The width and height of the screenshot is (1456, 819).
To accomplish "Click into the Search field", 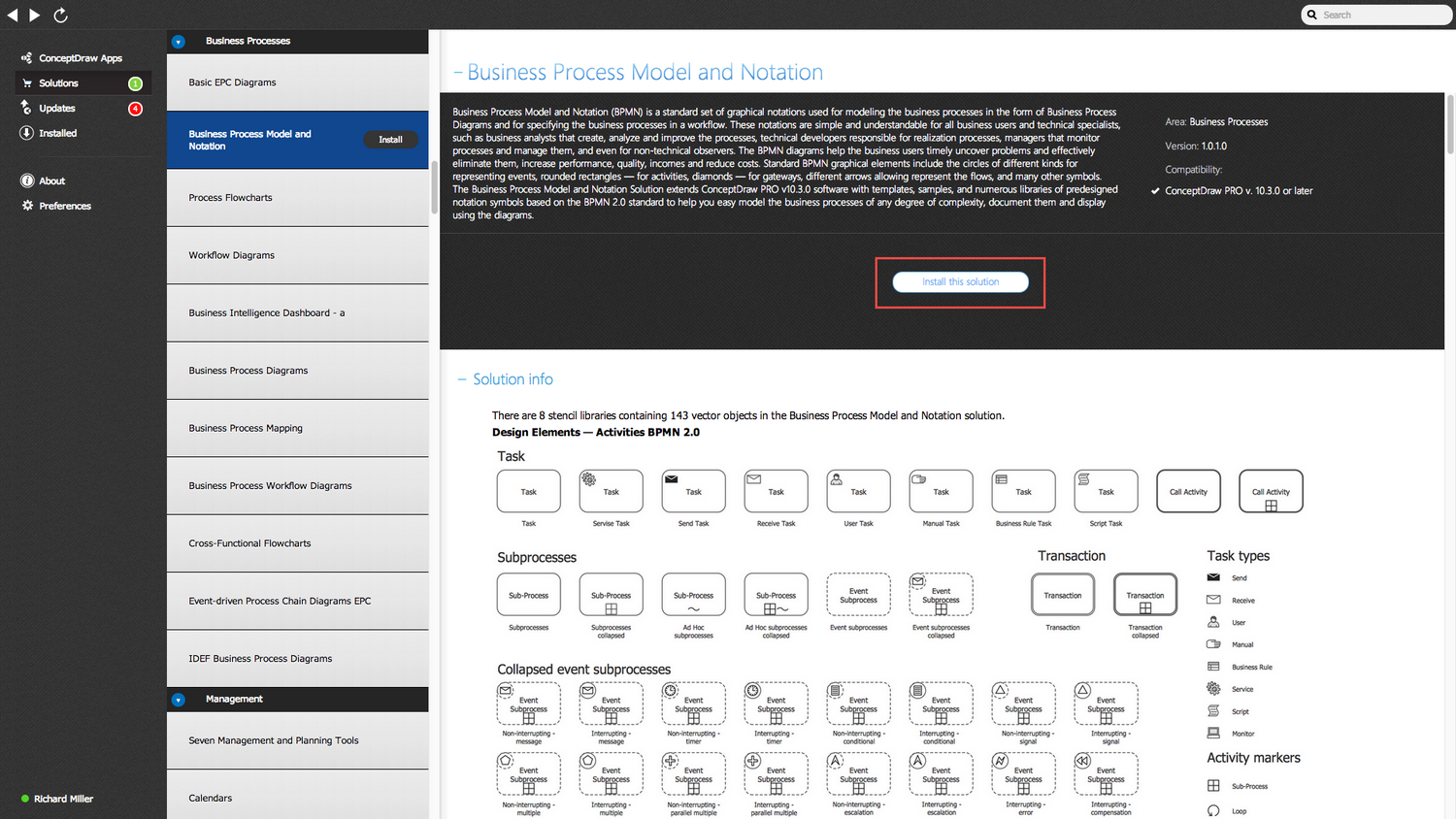I will pos(1376,15).
